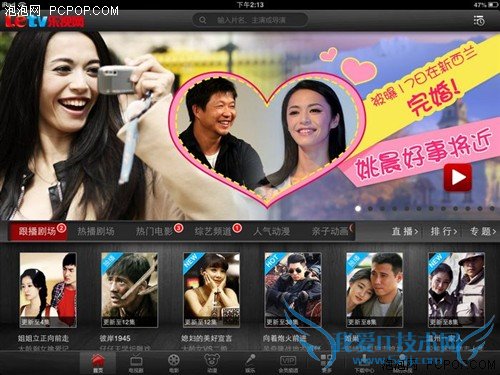Screen dimensions: 500x375
Task: Open the 直播 live section
Action: 405,231
